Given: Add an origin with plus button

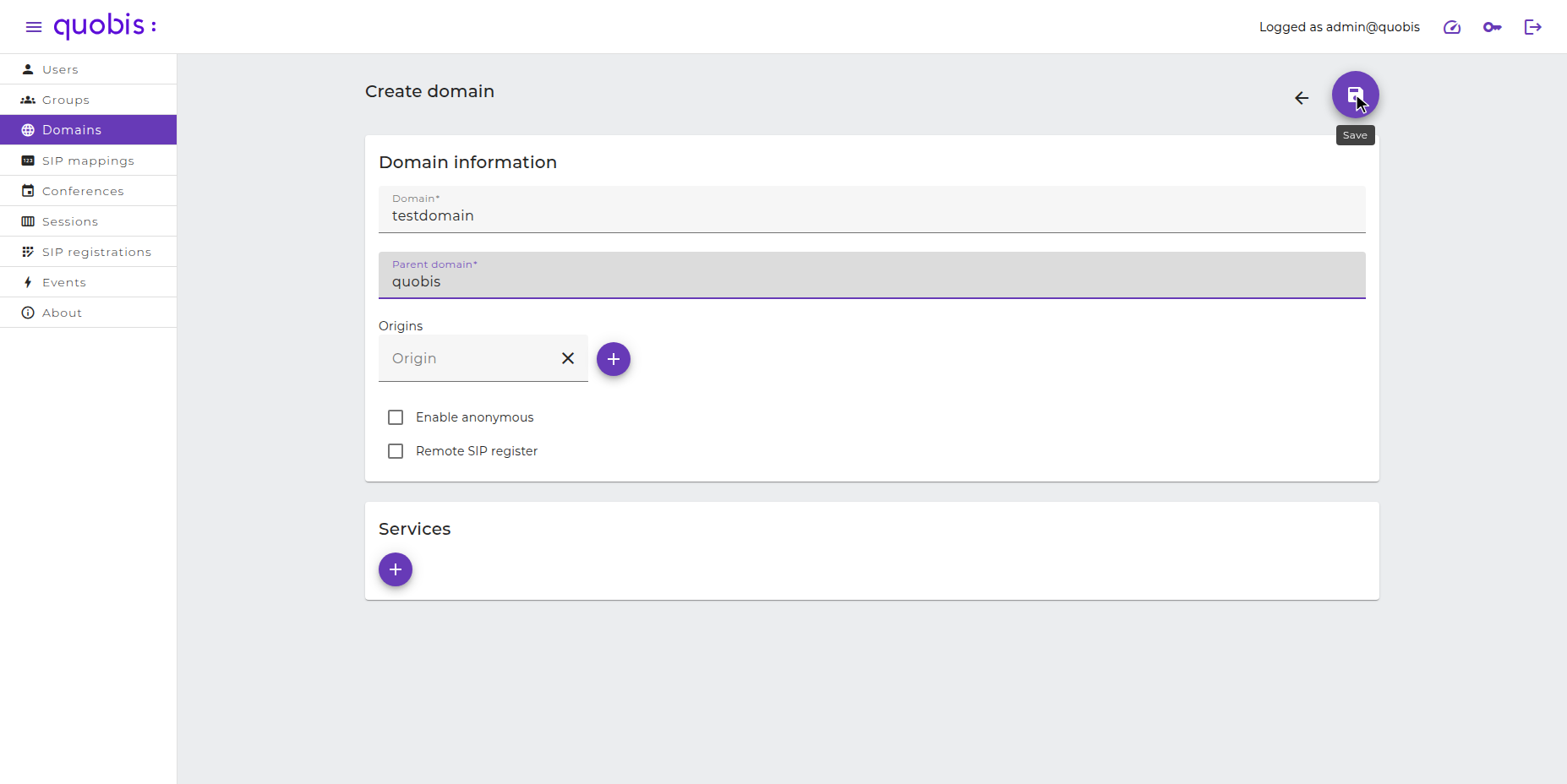Looking at the screenshot, I should [x=614, y=359].
